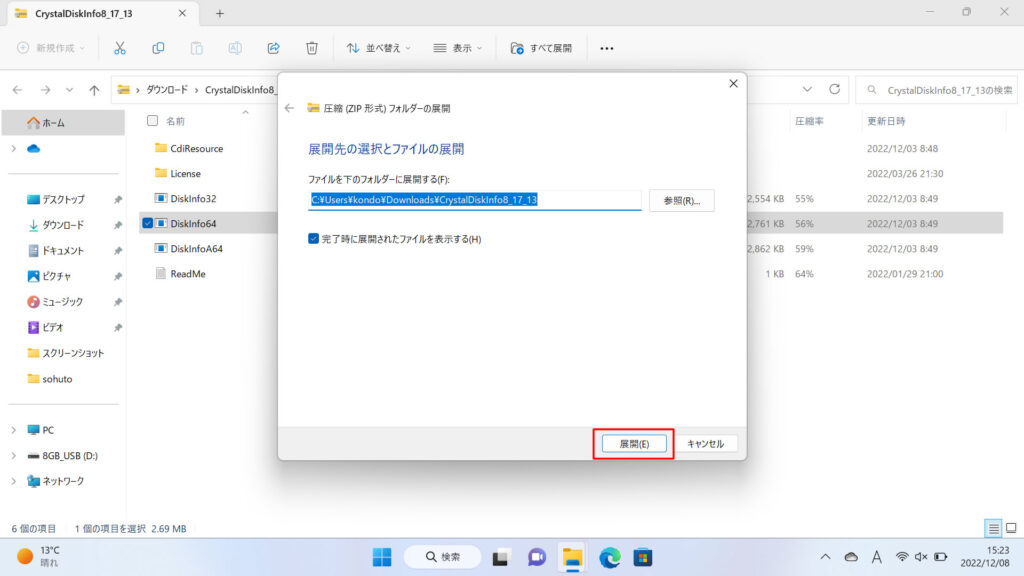This screenshot has width=1024, height=576.
Task: Sort by 更新日時 column header
Action: coord(886,121)
